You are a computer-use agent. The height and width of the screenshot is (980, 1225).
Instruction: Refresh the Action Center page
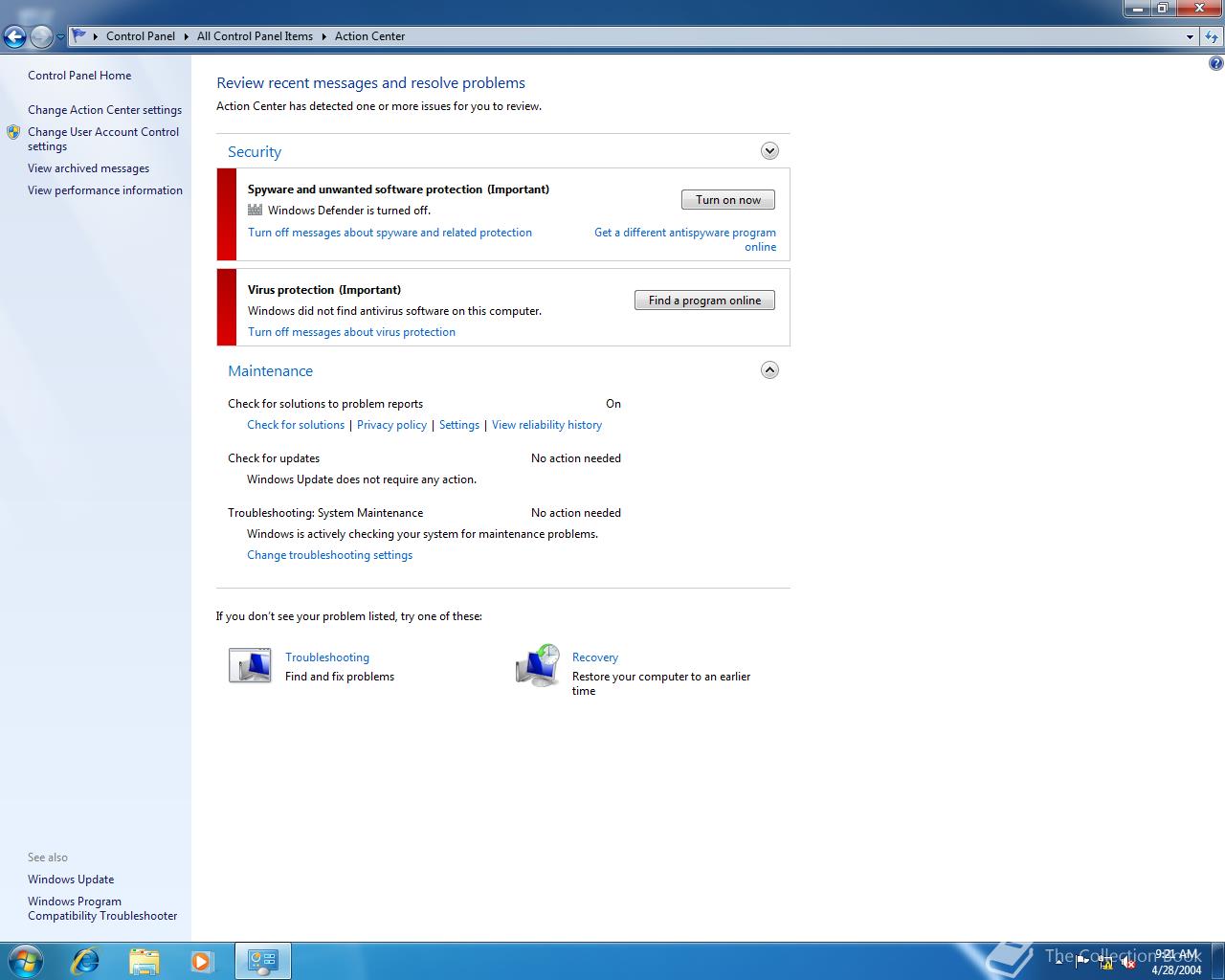[x=1212, y=36]
